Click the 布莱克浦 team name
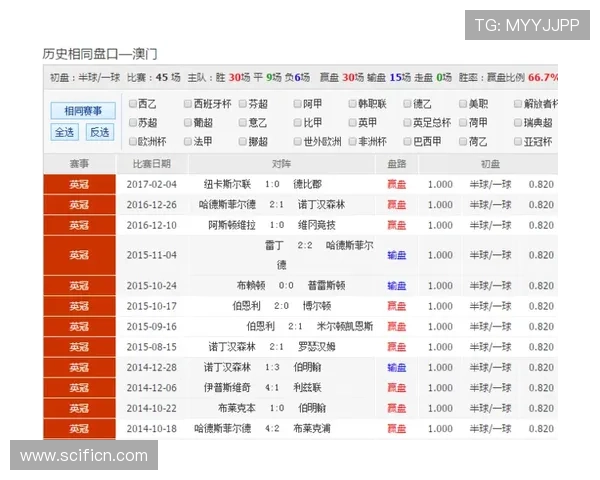Screen dimensions: 600x480 [312, 428]
